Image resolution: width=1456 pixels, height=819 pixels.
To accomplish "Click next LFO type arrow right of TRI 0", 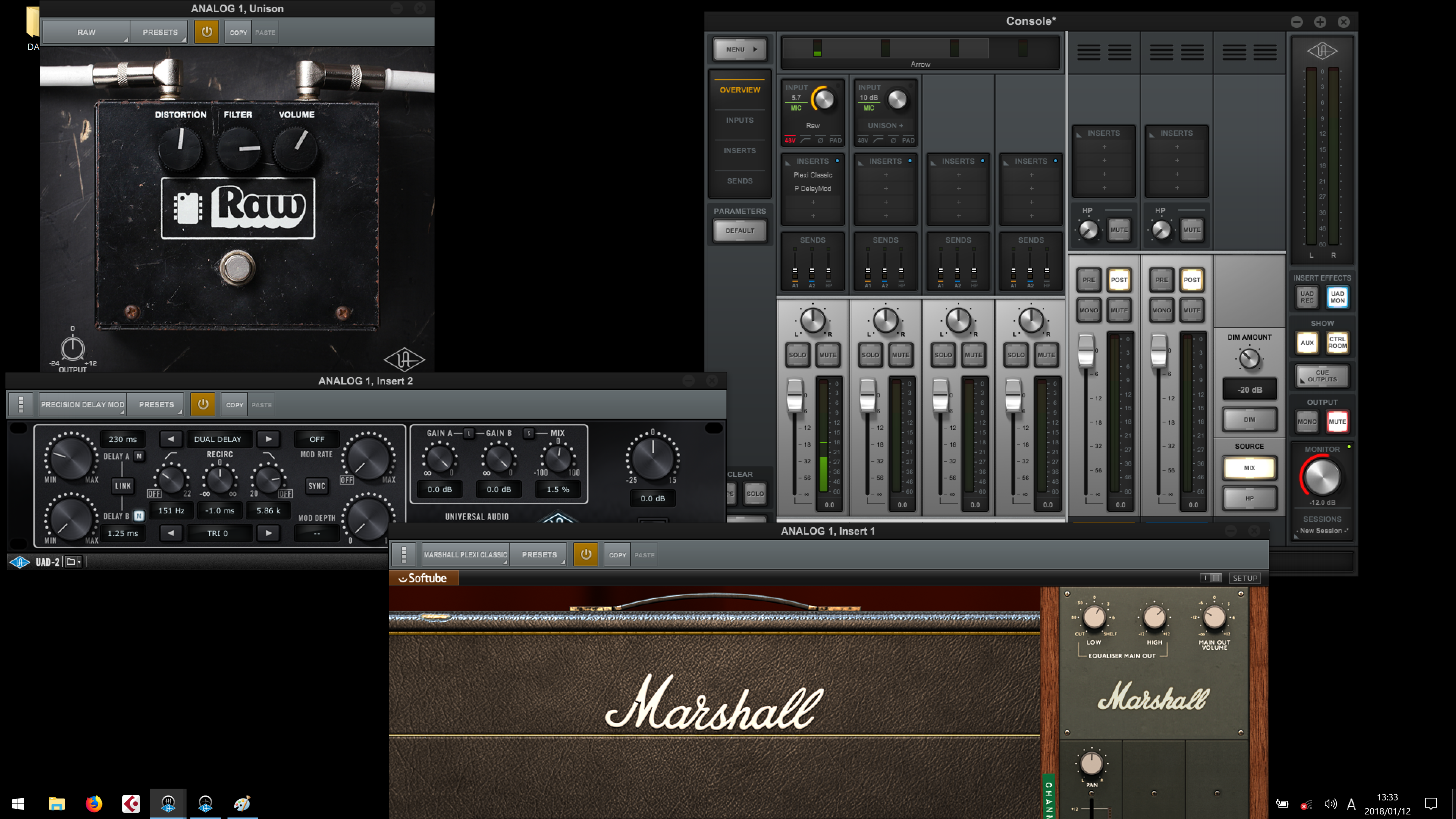I will click(x=268, y=533).
